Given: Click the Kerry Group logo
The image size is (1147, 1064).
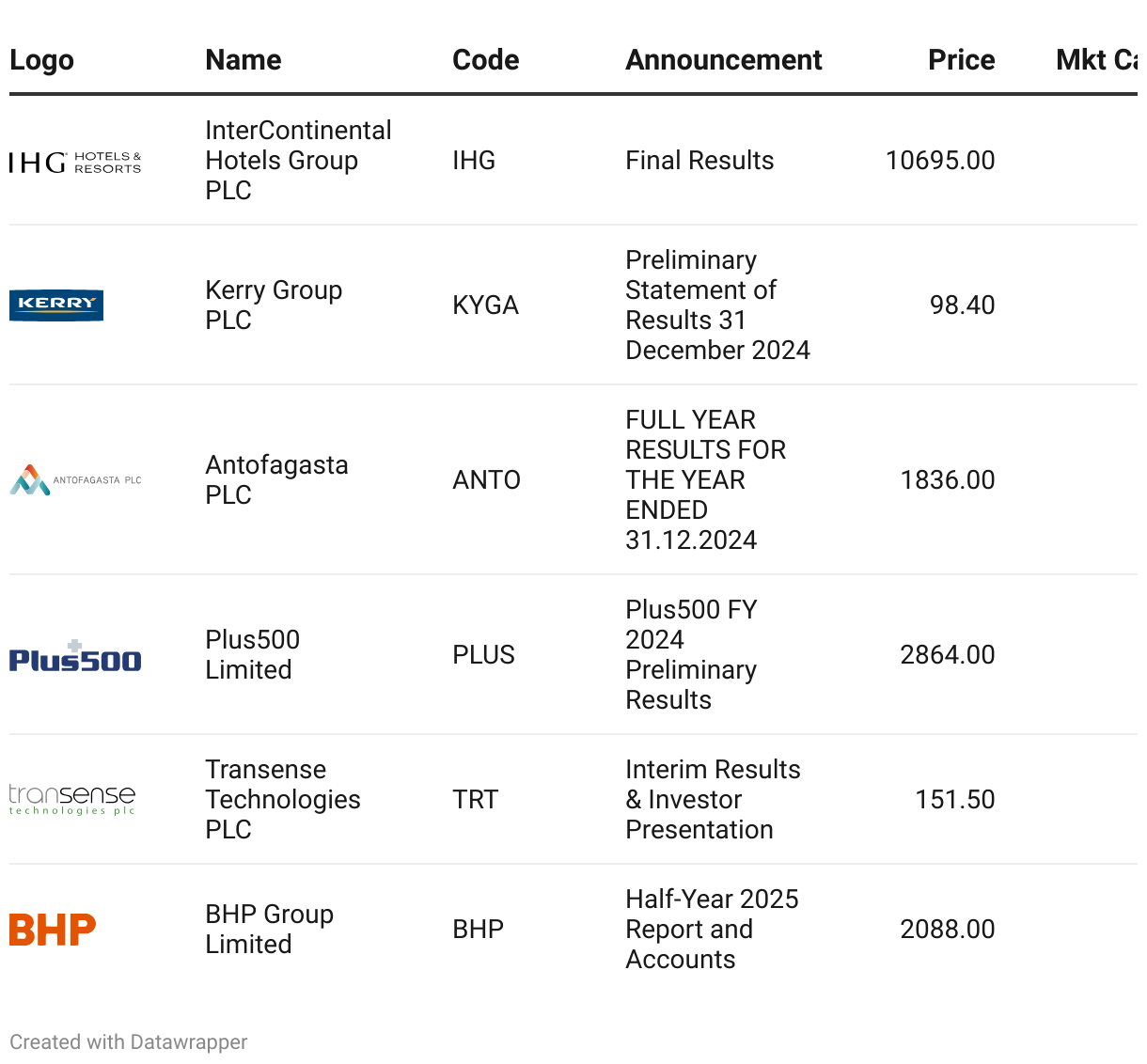Looking at the screenshot, I should coord(56,305).
